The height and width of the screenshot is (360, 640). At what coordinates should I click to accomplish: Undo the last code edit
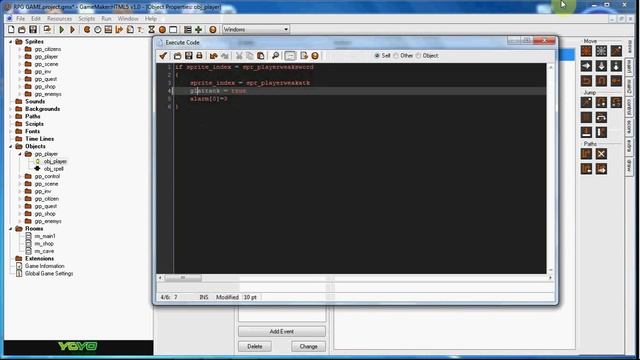(x=213, y=56)
